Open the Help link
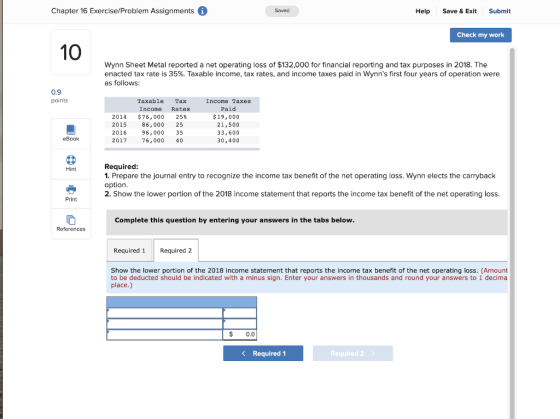This screenshot has height=419, width=560. click(x=422, y=11)
